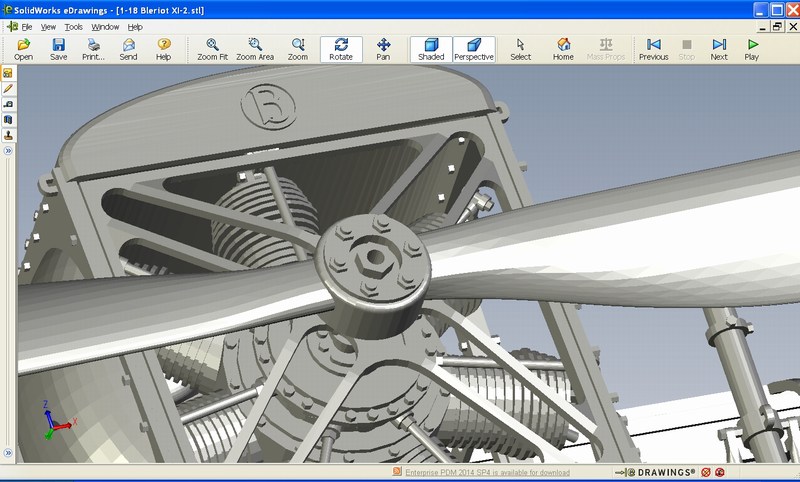Open the Stamp sidebar tool

click(8, 135)
